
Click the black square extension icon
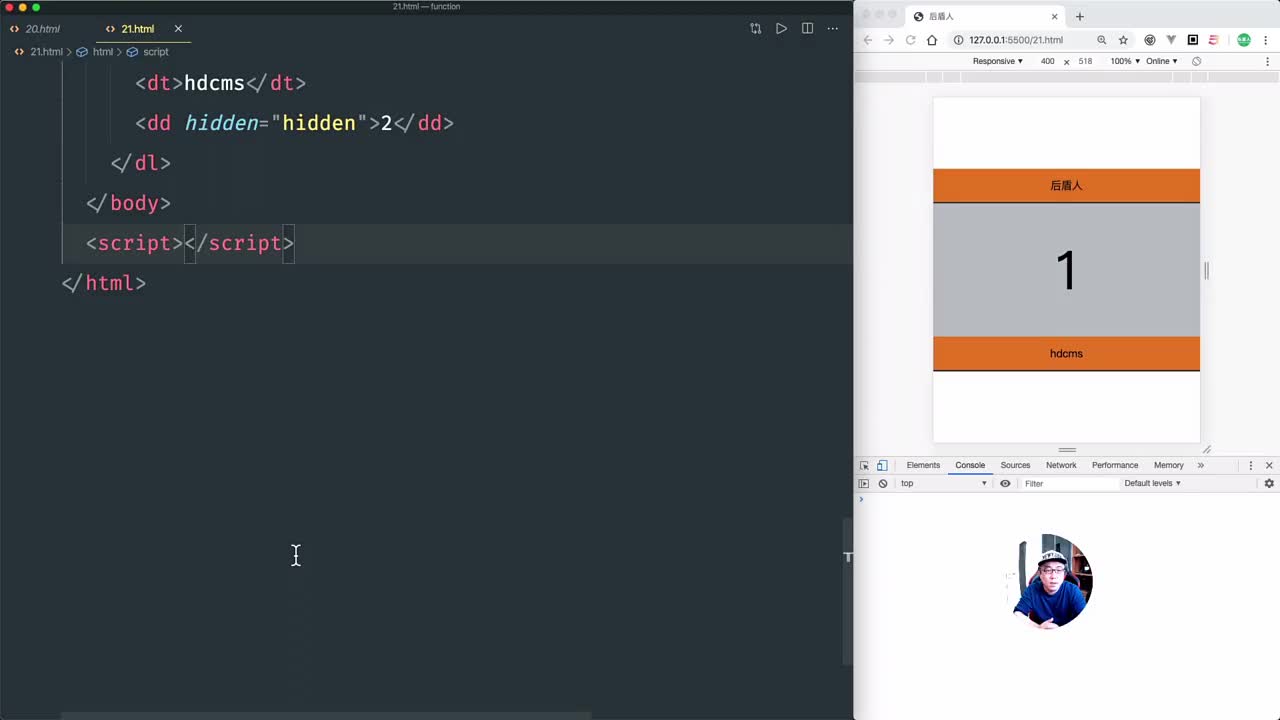pos(1193,40)
